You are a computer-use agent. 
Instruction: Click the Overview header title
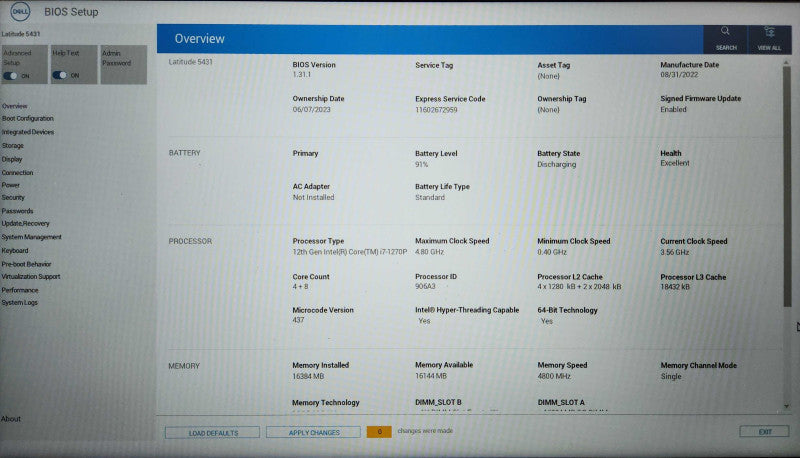tap(199, 39)
